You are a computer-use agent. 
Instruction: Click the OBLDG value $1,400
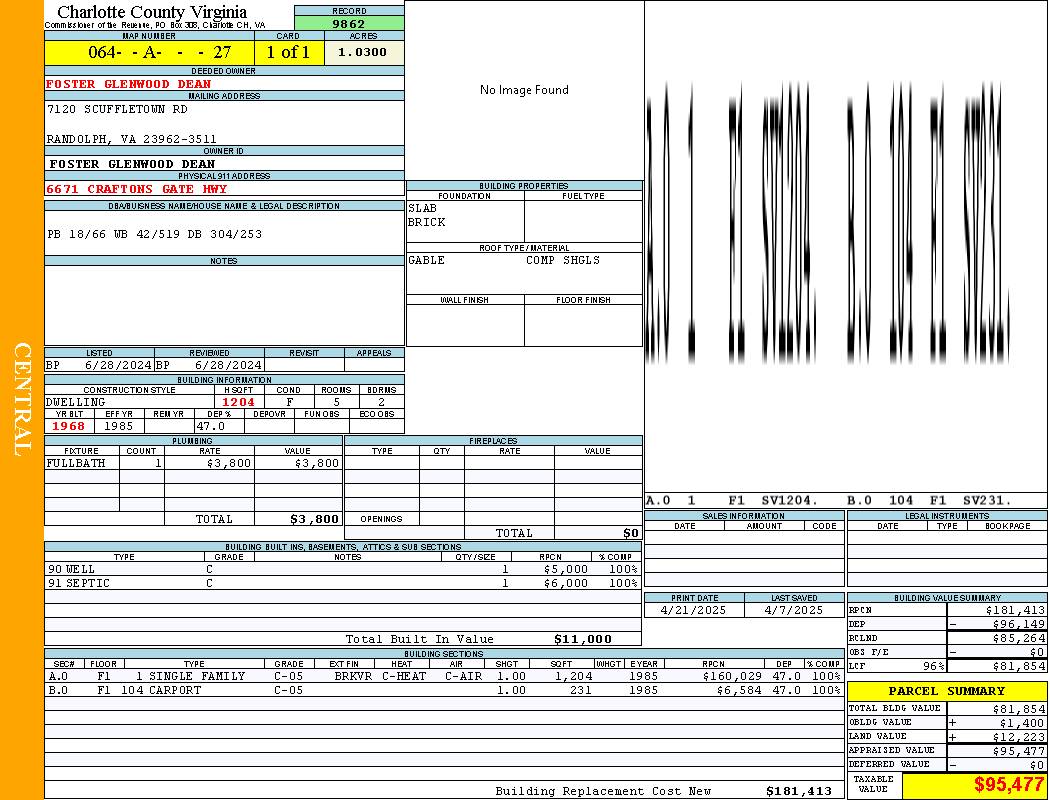point(1021,723)
